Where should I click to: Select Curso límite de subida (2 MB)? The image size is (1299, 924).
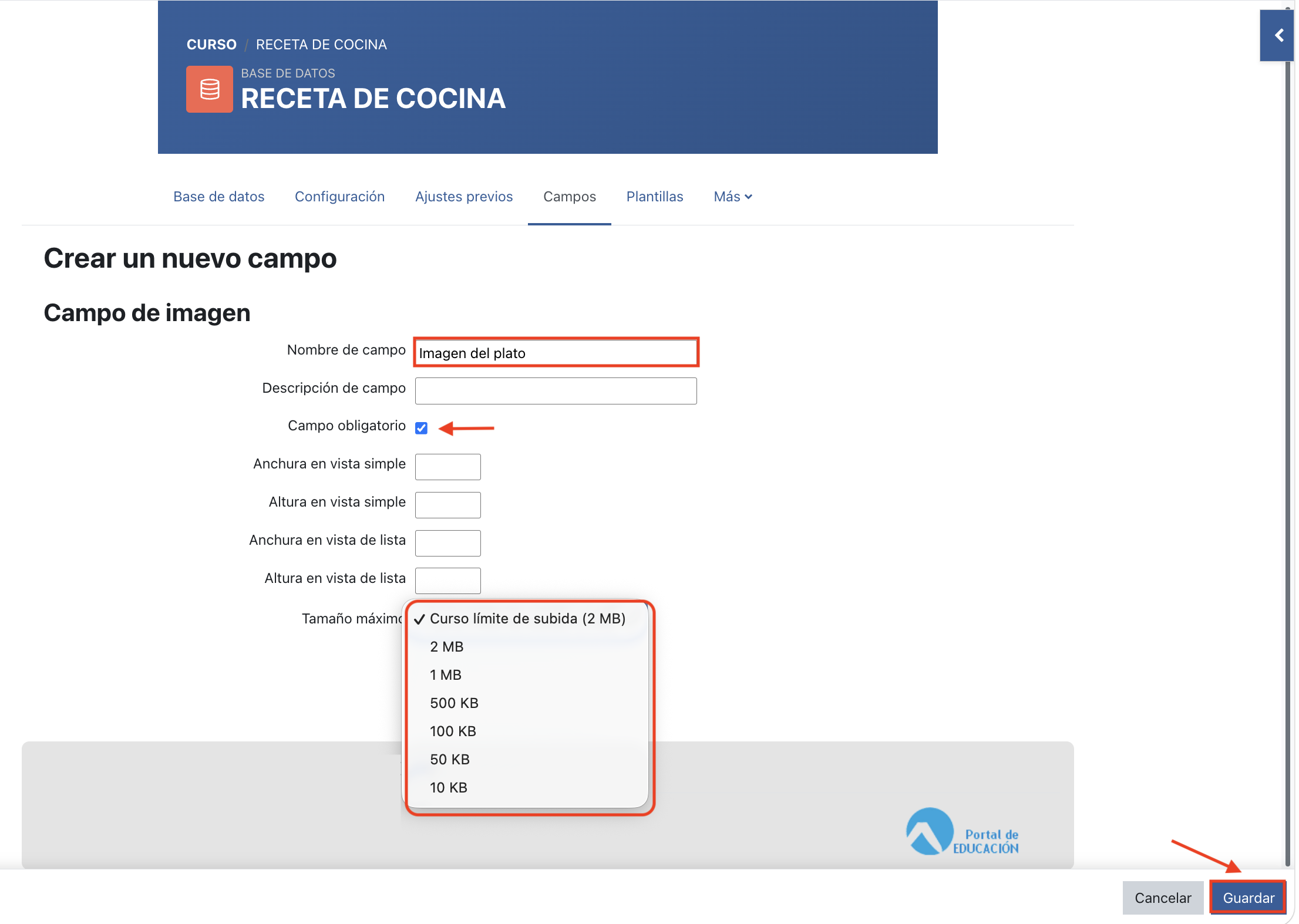click(x=527, y=619)
